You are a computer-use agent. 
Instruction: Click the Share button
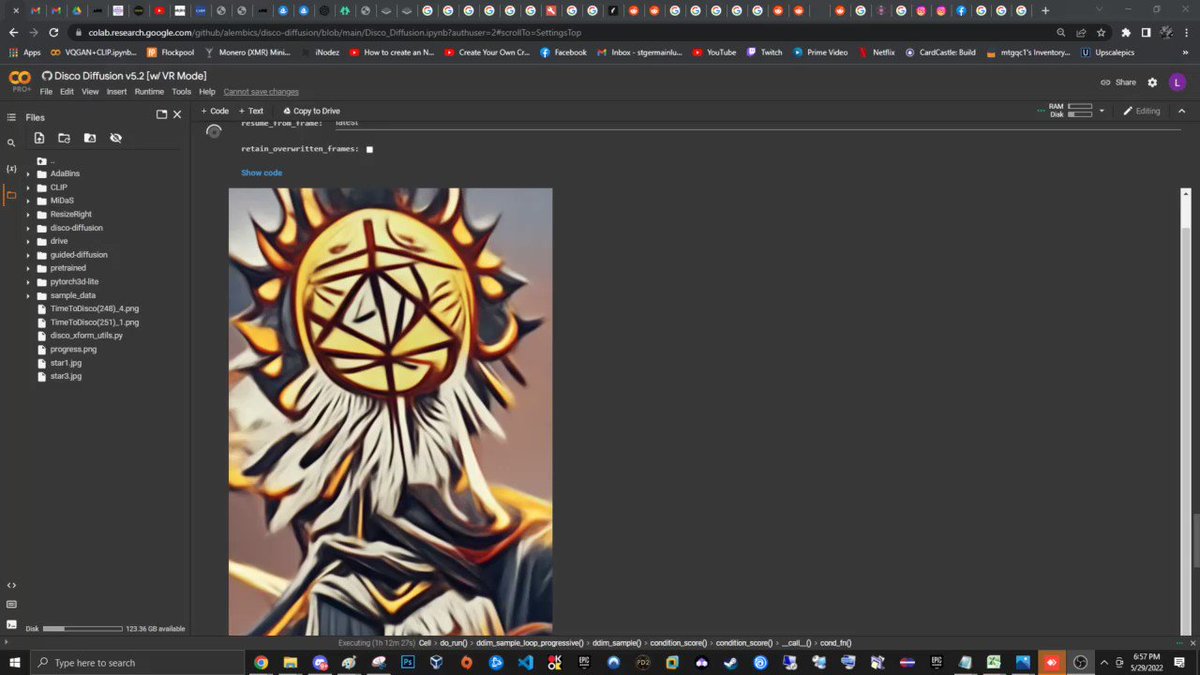[x=1118, y=82]
